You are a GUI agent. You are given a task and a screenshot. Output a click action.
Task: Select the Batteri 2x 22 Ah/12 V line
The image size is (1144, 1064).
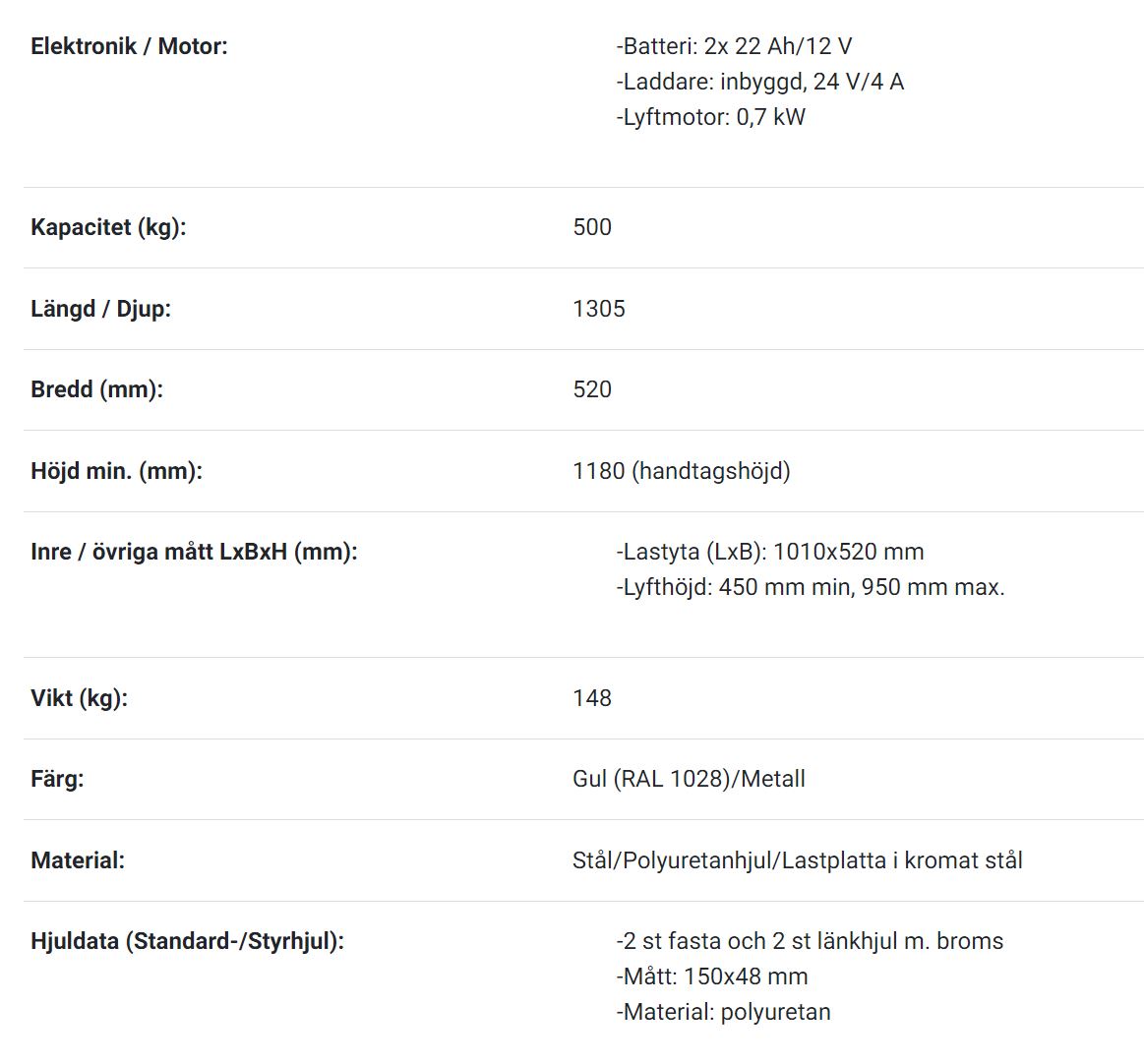click(x=734, y=46)
